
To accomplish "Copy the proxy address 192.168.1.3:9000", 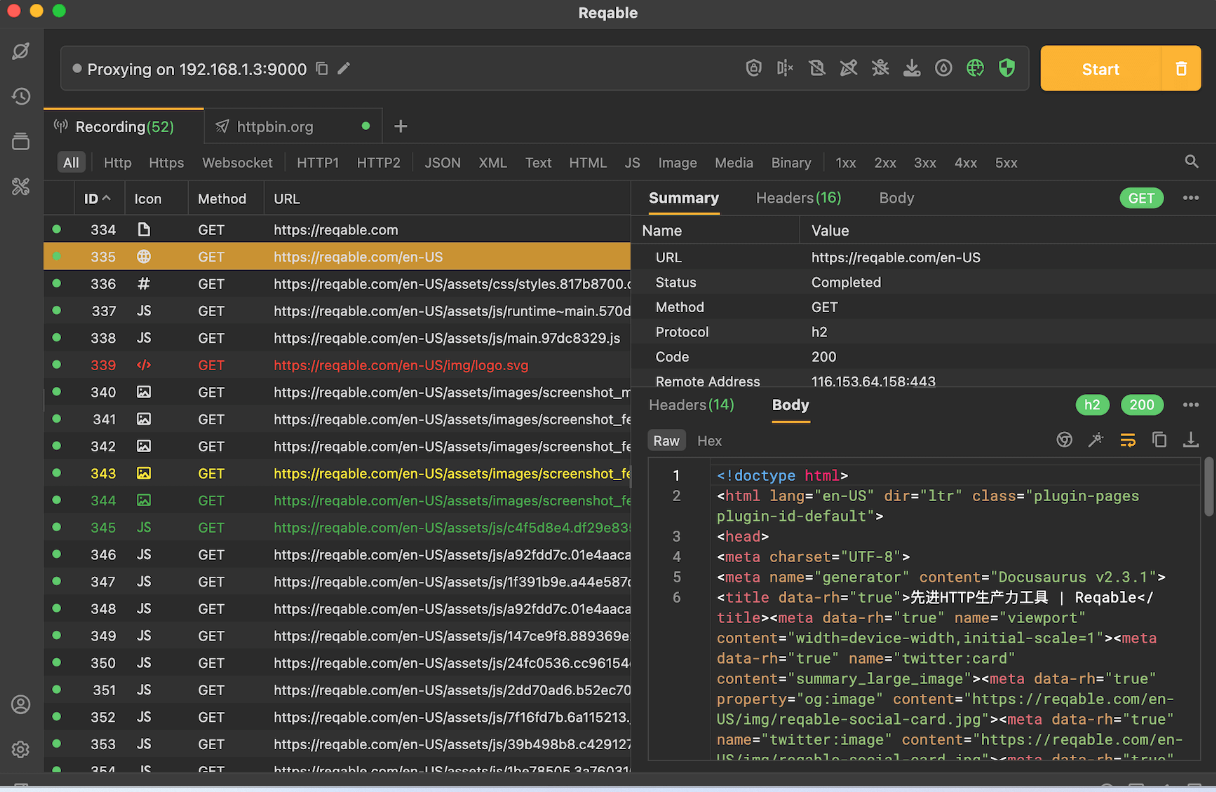I will point(322,69).
